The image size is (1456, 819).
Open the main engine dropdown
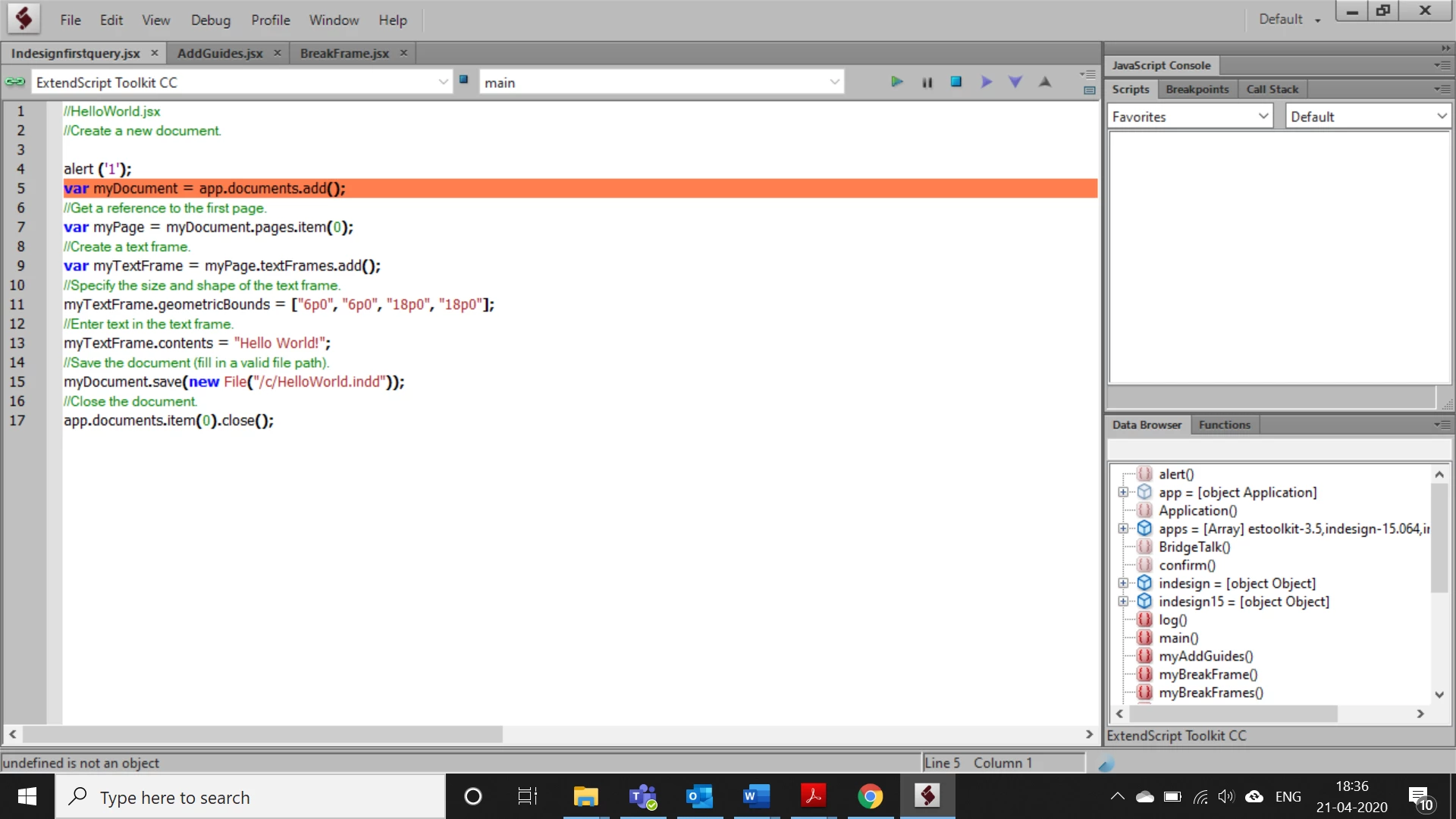(834, 82)
